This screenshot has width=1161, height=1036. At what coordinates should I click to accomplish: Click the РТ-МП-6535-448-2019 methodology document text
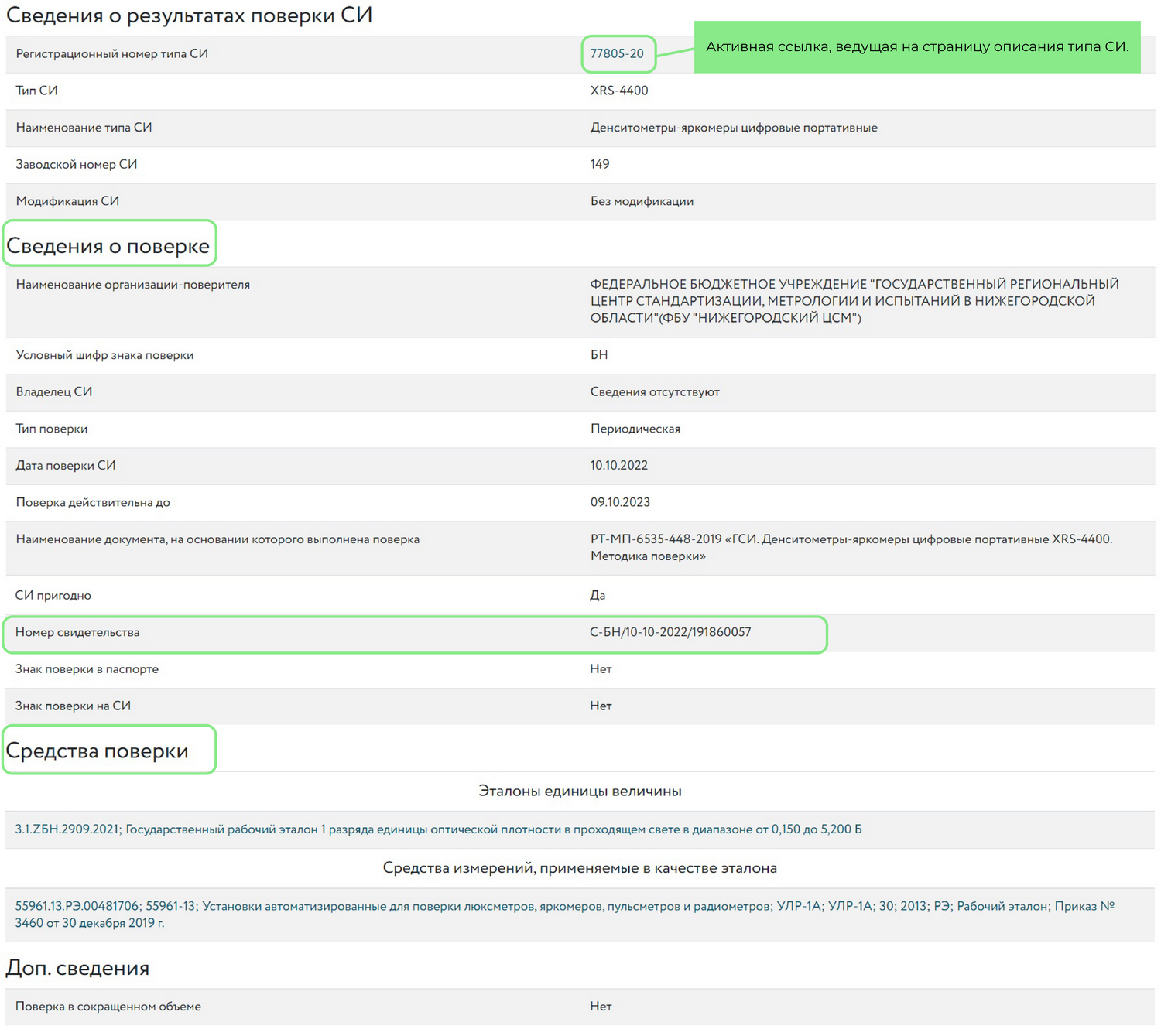(851, 539)
